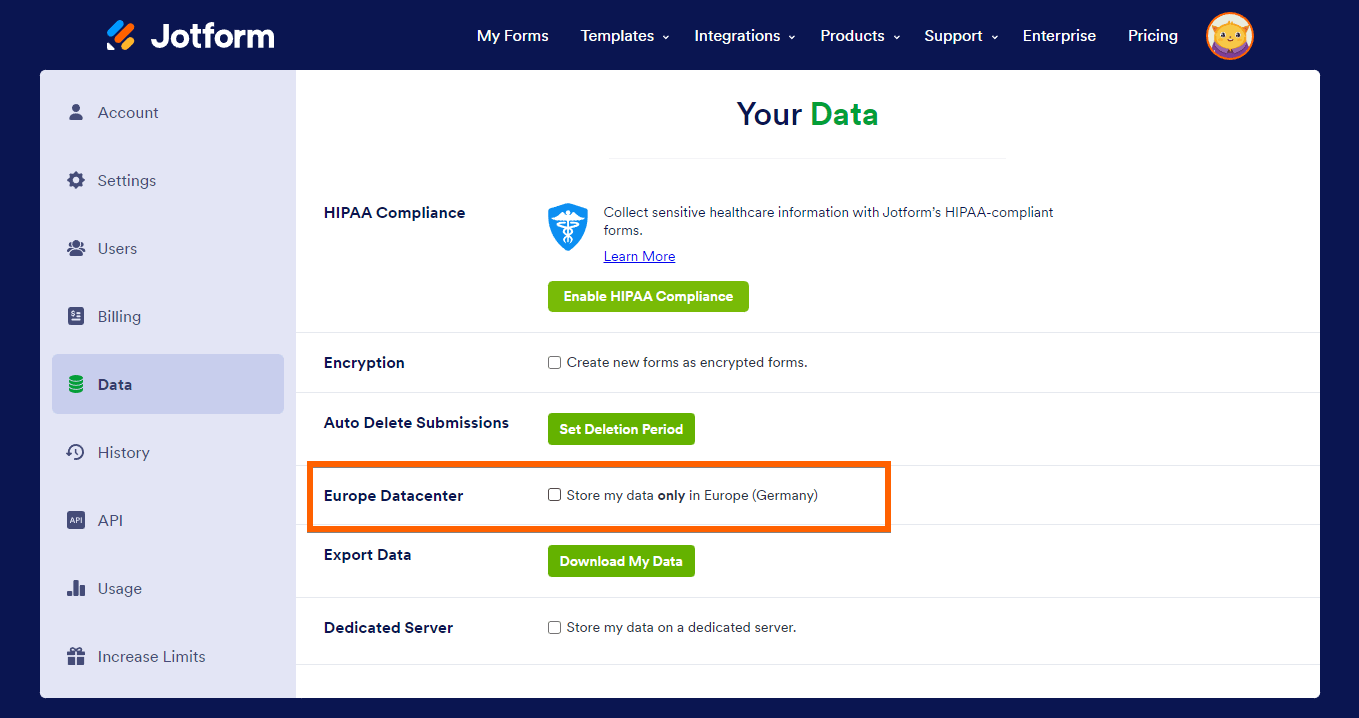Viewport: 1359px width, 718px height.
Task: Select the Account tab in sidebar
Action: tap(168, 112)
